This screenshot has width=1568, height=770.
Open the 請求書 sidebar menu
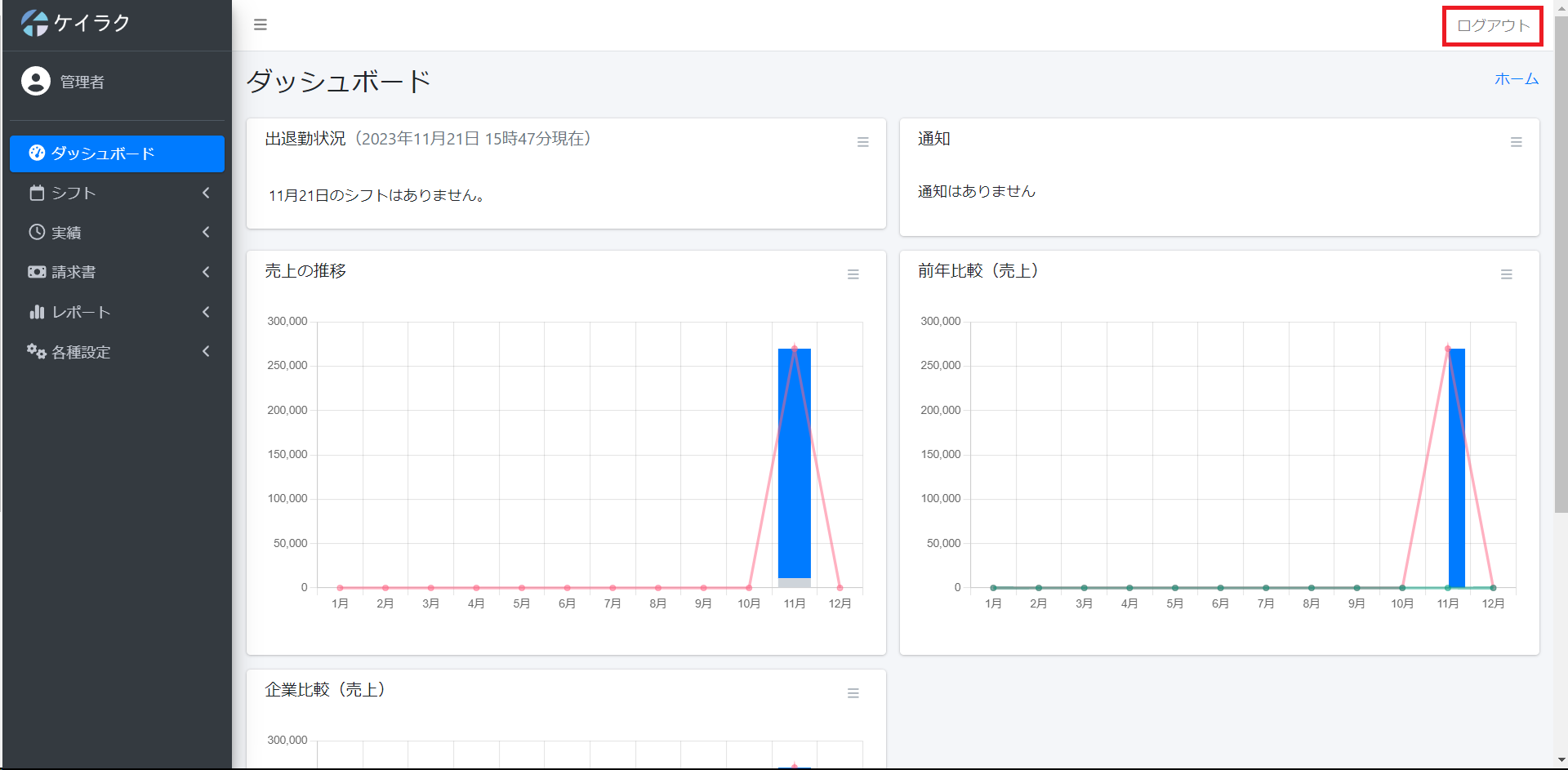coord(117,272)
